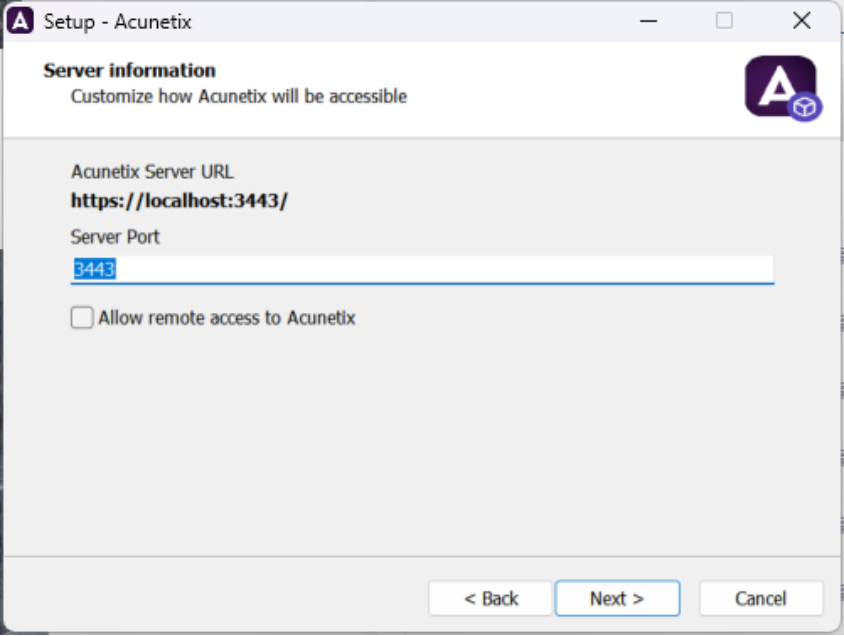Minimize the Setup - Acunetix window
844x636 pixels.
648,22
